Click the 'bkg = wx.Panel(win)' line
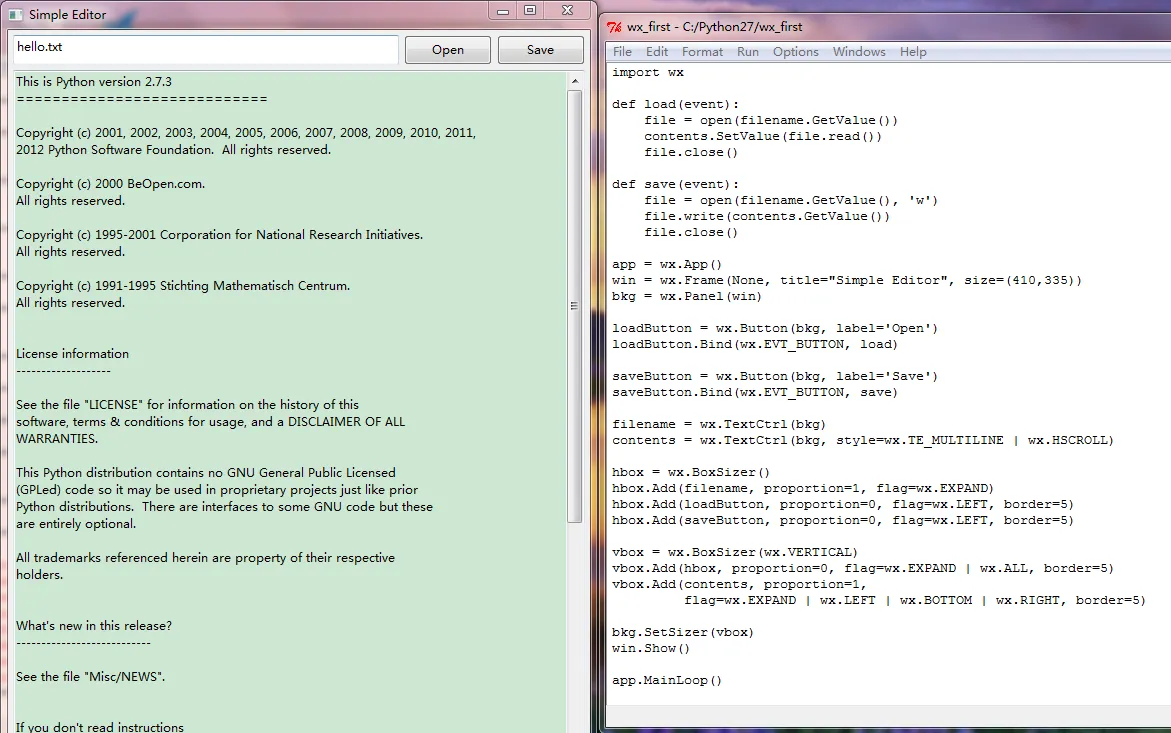This screenshot has height=733, width=1171. pos(687,296)
